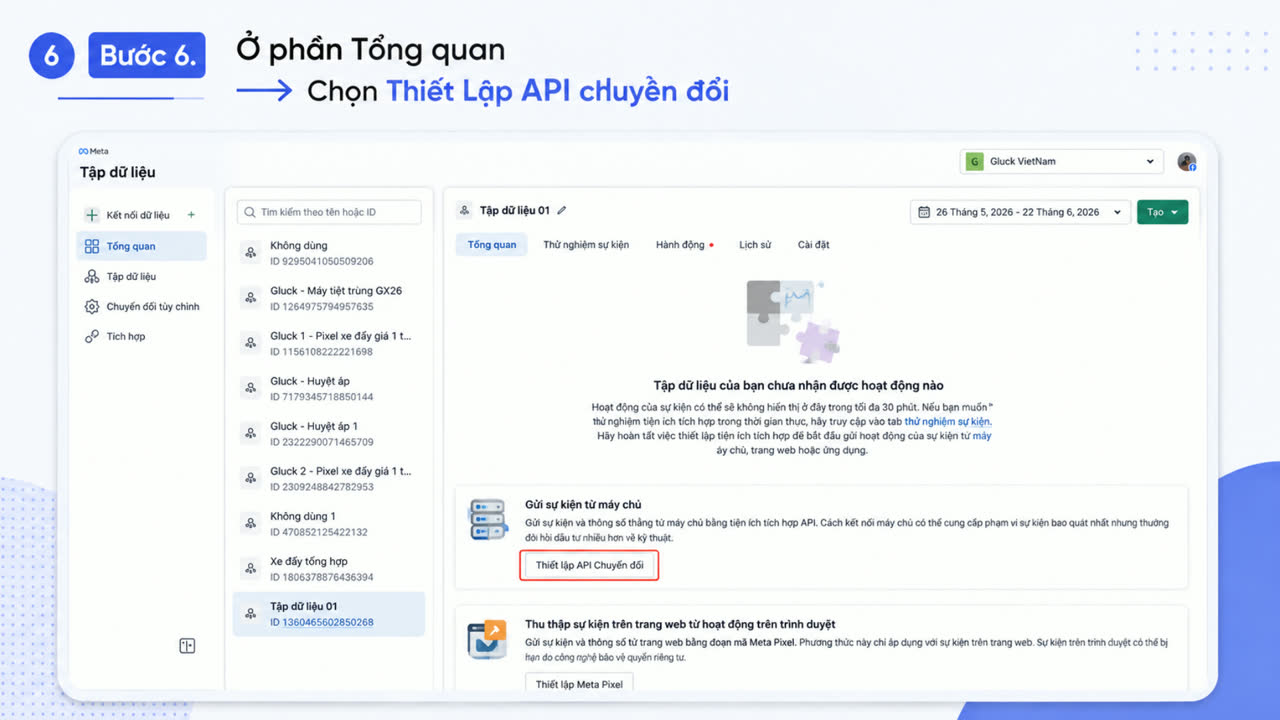1280x720 pixels.
Task: Click the Meta logo
Action: (93, 151)
